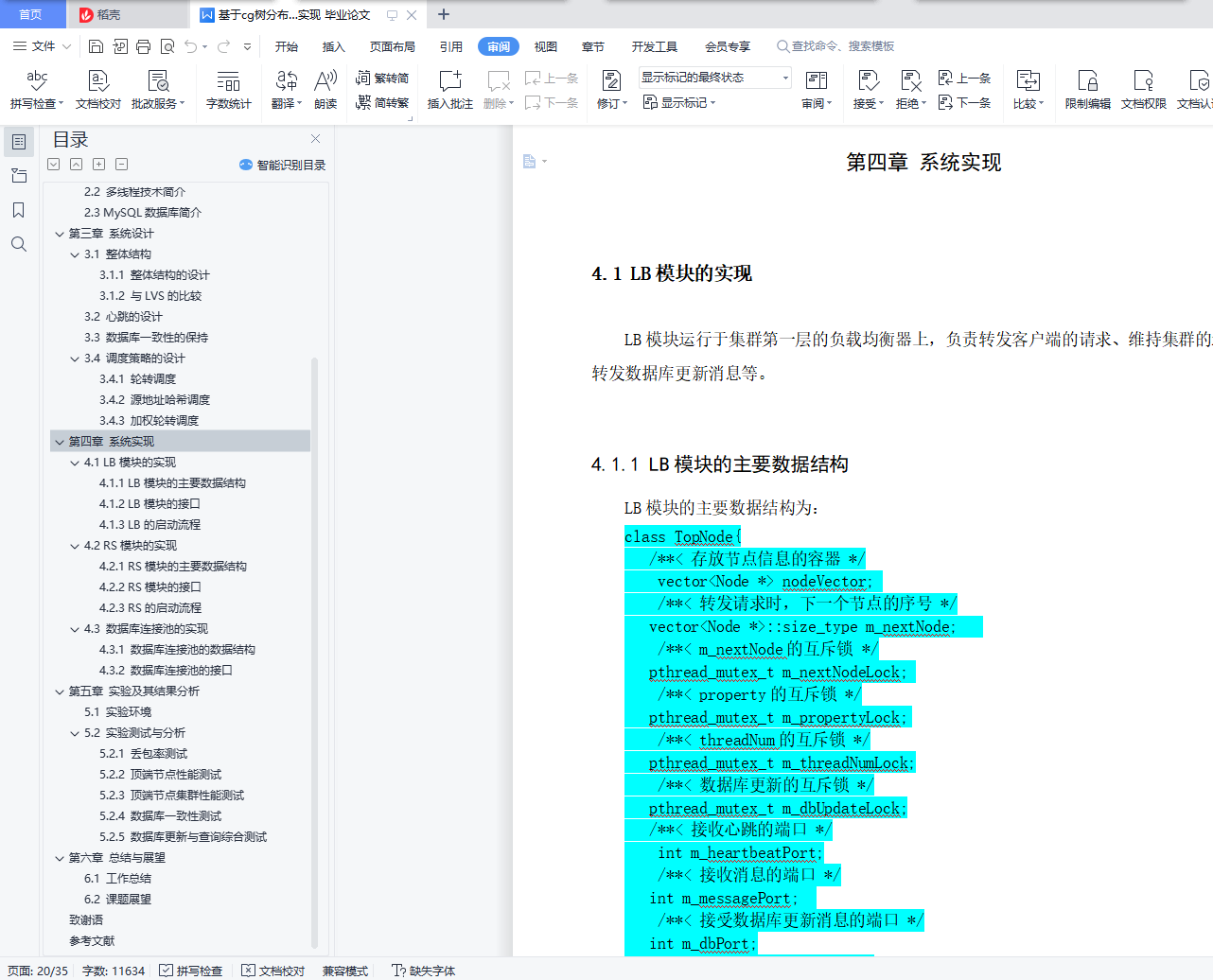Click the export to PDF icon
This screenshot has width=1213, height=980.
coord(120,46)
